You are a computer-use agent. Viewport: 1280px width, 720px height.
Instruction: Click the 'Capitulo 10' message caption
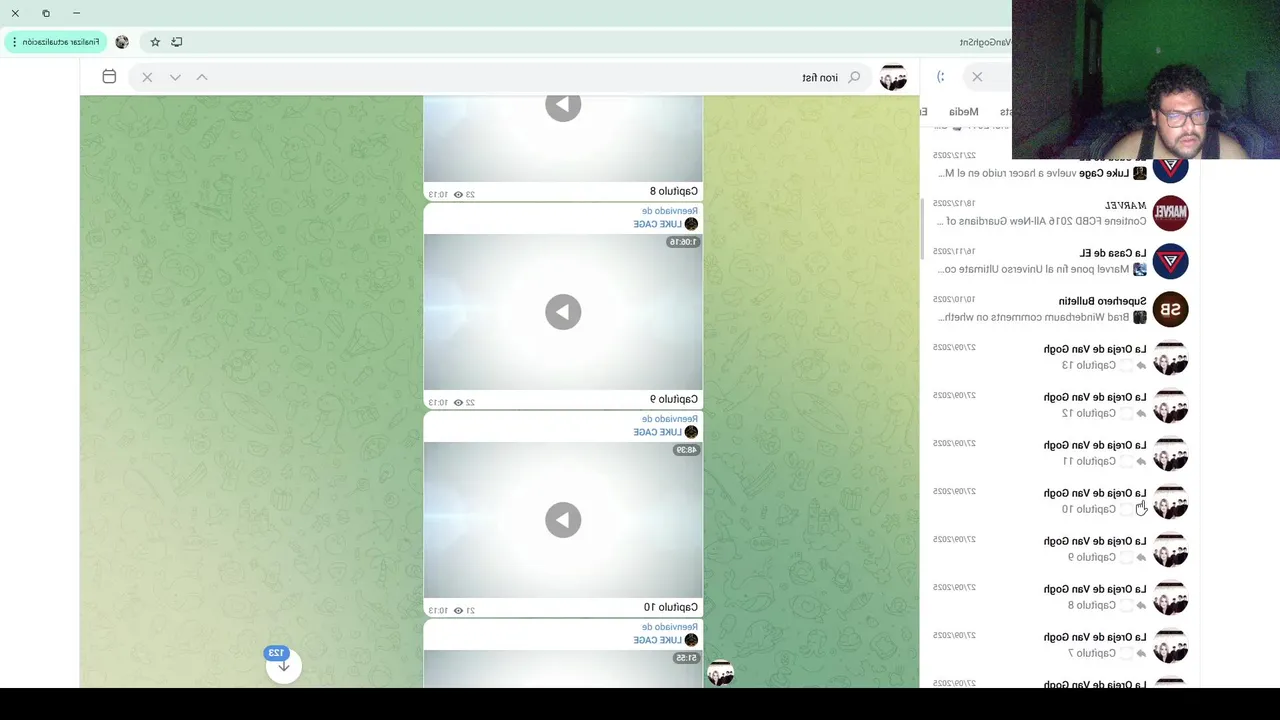(x=671, y=607)
